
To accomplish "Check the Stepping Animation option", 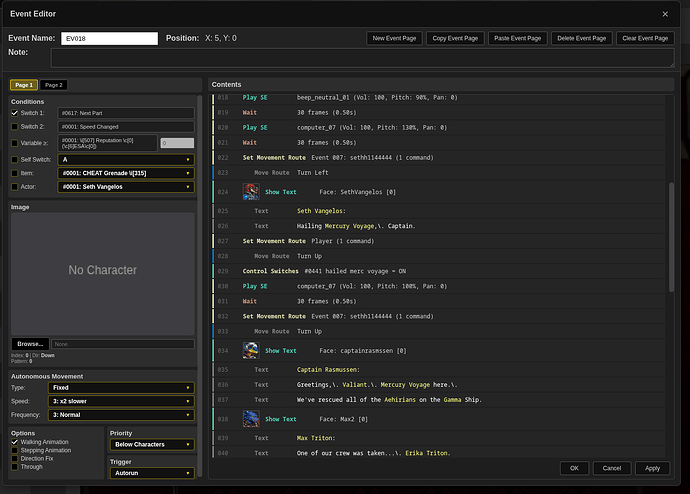I will (15, 450).
